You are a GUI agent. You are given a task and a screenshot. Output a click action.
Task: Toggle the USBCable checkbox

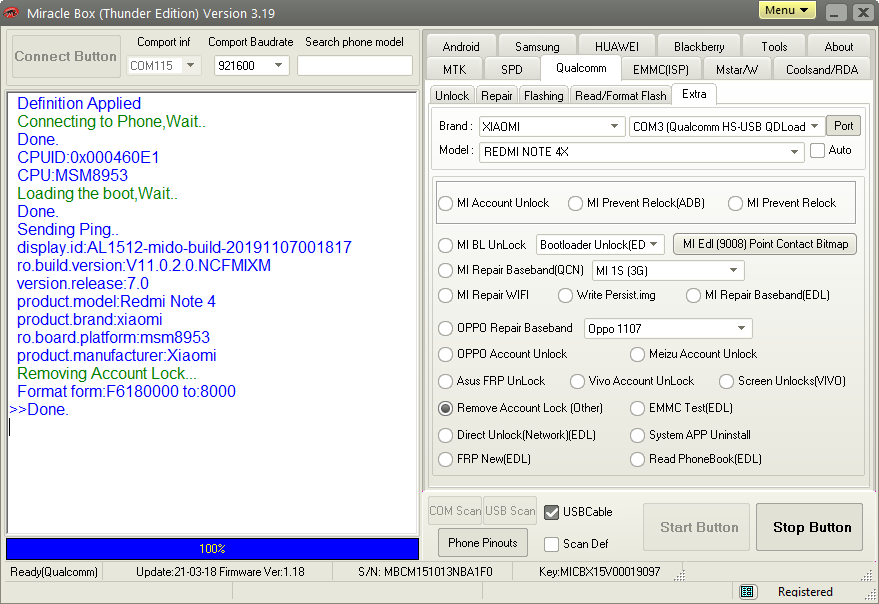click(551, 512)
